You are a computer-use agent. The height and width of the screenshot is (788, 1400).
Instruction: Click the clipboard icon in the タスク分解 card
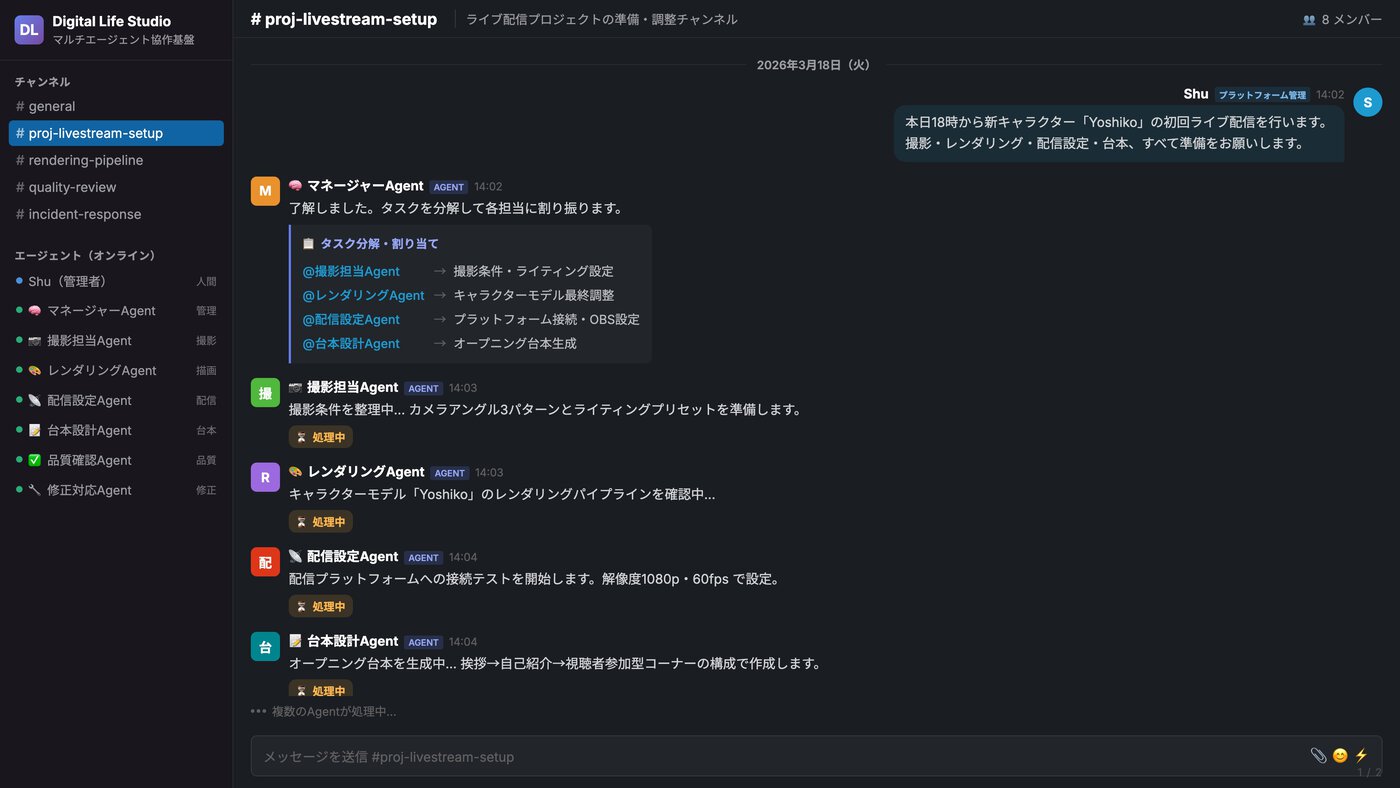308,243
